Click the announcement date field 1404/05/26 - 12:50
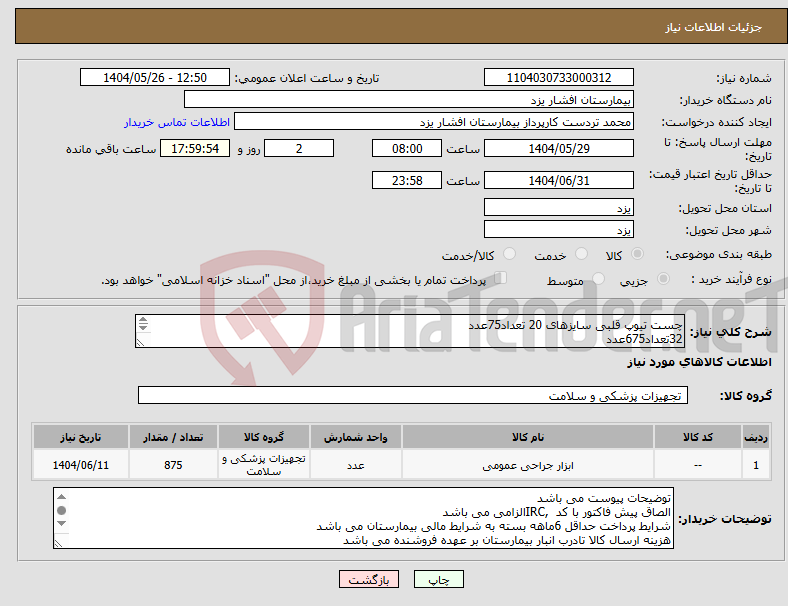This screenshot has width=788, height=606. (155, 78)
